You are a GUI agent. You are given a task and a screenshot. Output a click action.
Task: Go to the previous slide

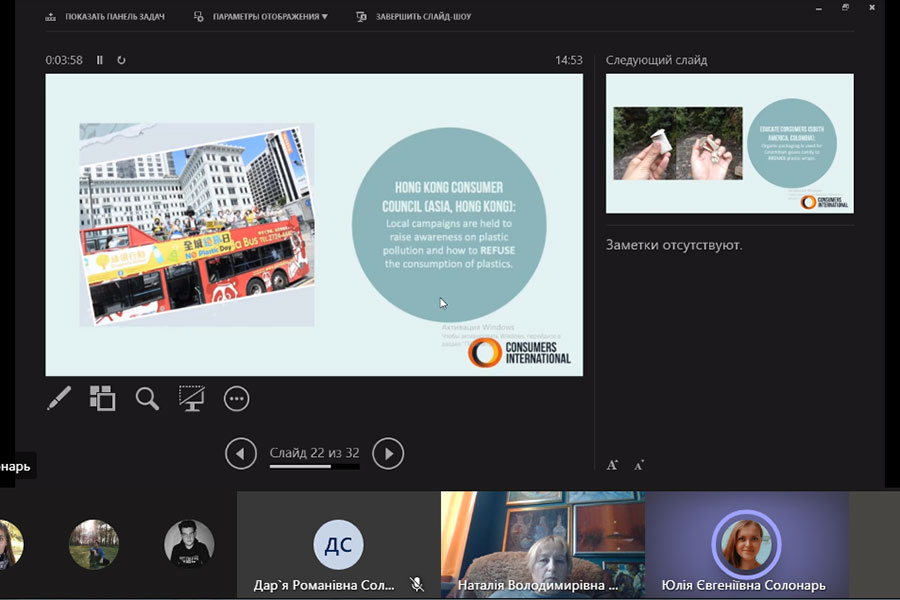241,454
